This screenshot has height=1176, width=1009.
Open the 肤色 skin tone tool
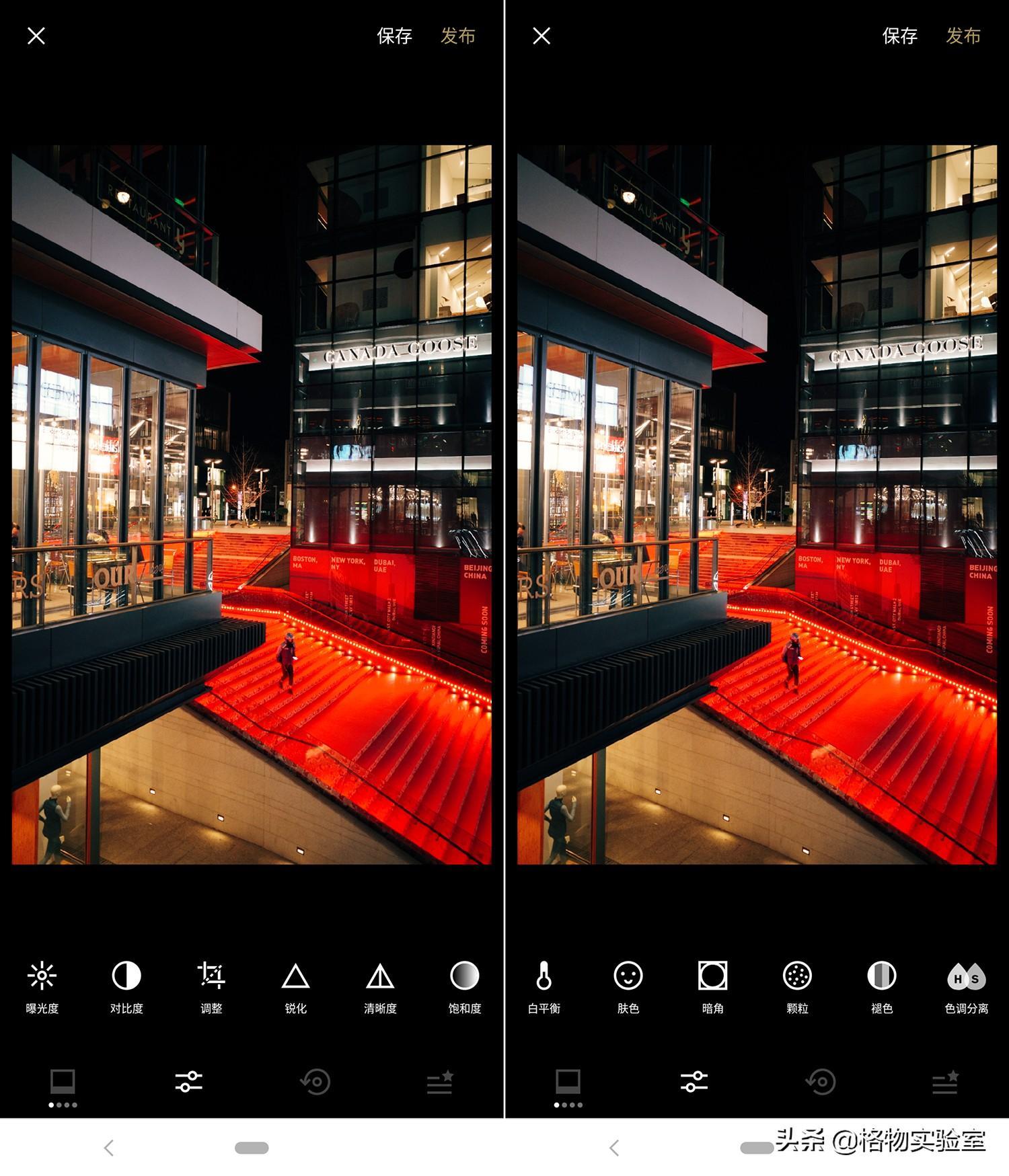point(628,986)
